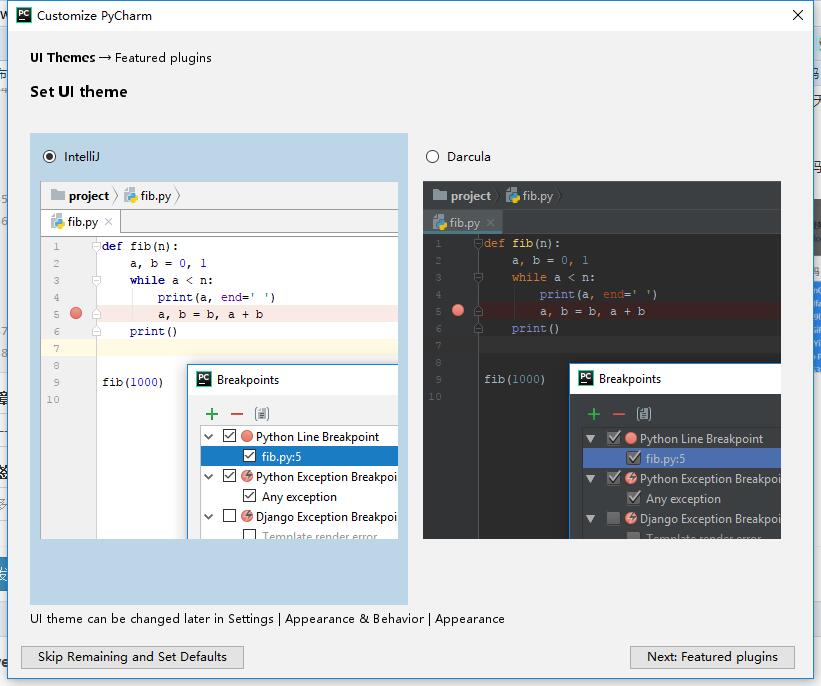Click Python Line Breakpoint red icon, light preview
This screenshot has height=686, width=821.
(x=247, y=436)
